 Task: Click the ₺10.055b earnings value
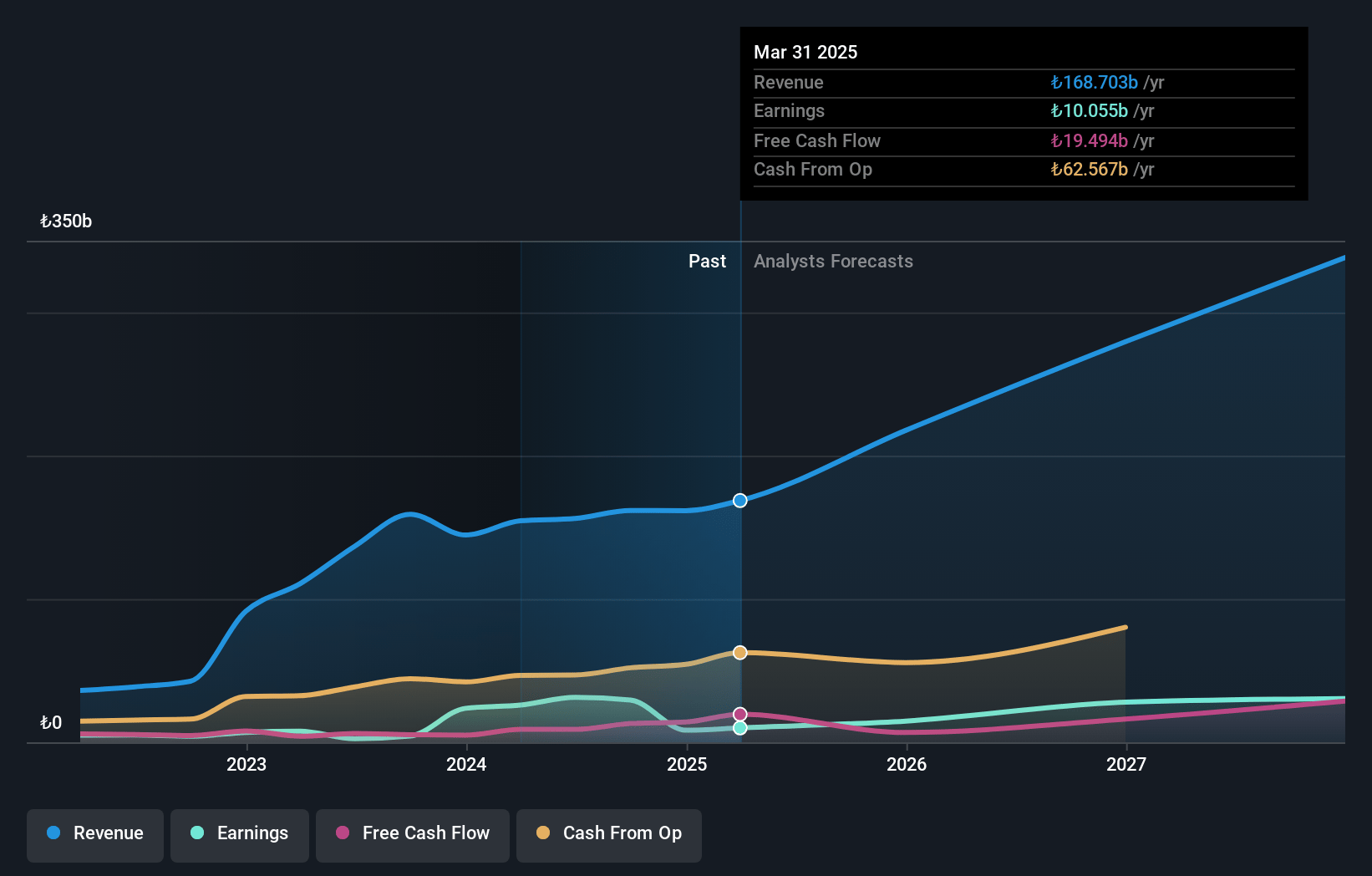click(x=1089, y=111)
